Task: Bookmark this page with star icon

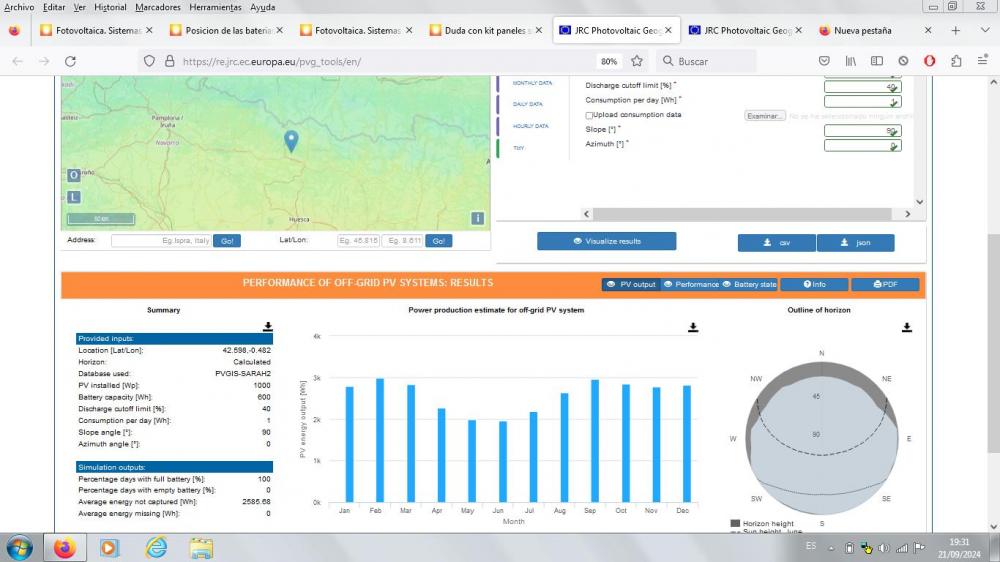Action: coord(636,61)
